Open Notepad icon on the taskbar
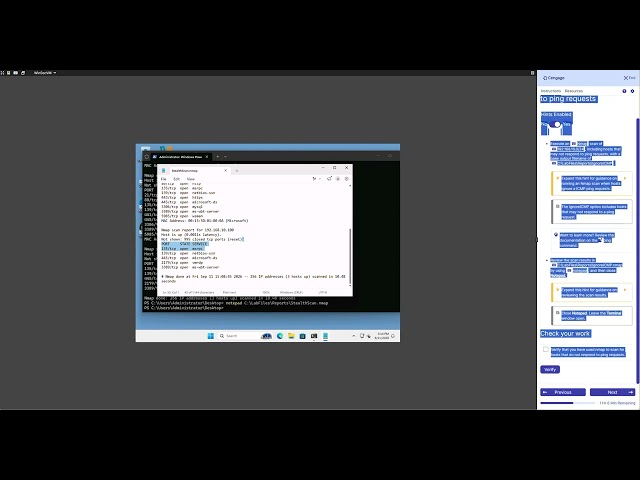Image resolution: width=640 pixels, height=480 pixels. [325, 336]
